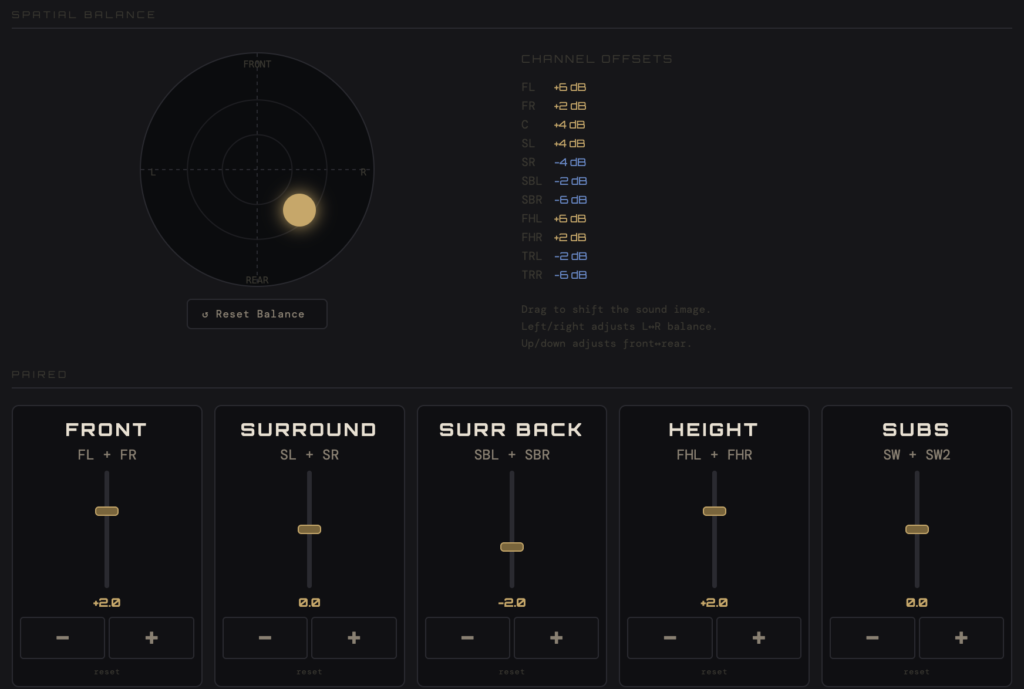Decrease SURROUND level with the minus button
Screen dimensions: 1024x689
[x=265, y=638]
